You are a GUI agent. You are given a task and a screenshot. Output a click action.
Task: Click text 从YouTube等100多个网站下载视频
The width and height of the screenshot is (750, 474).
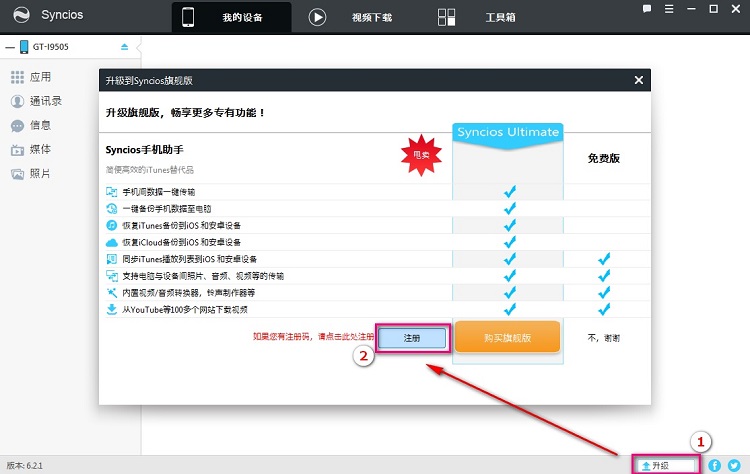coord(185,310)
